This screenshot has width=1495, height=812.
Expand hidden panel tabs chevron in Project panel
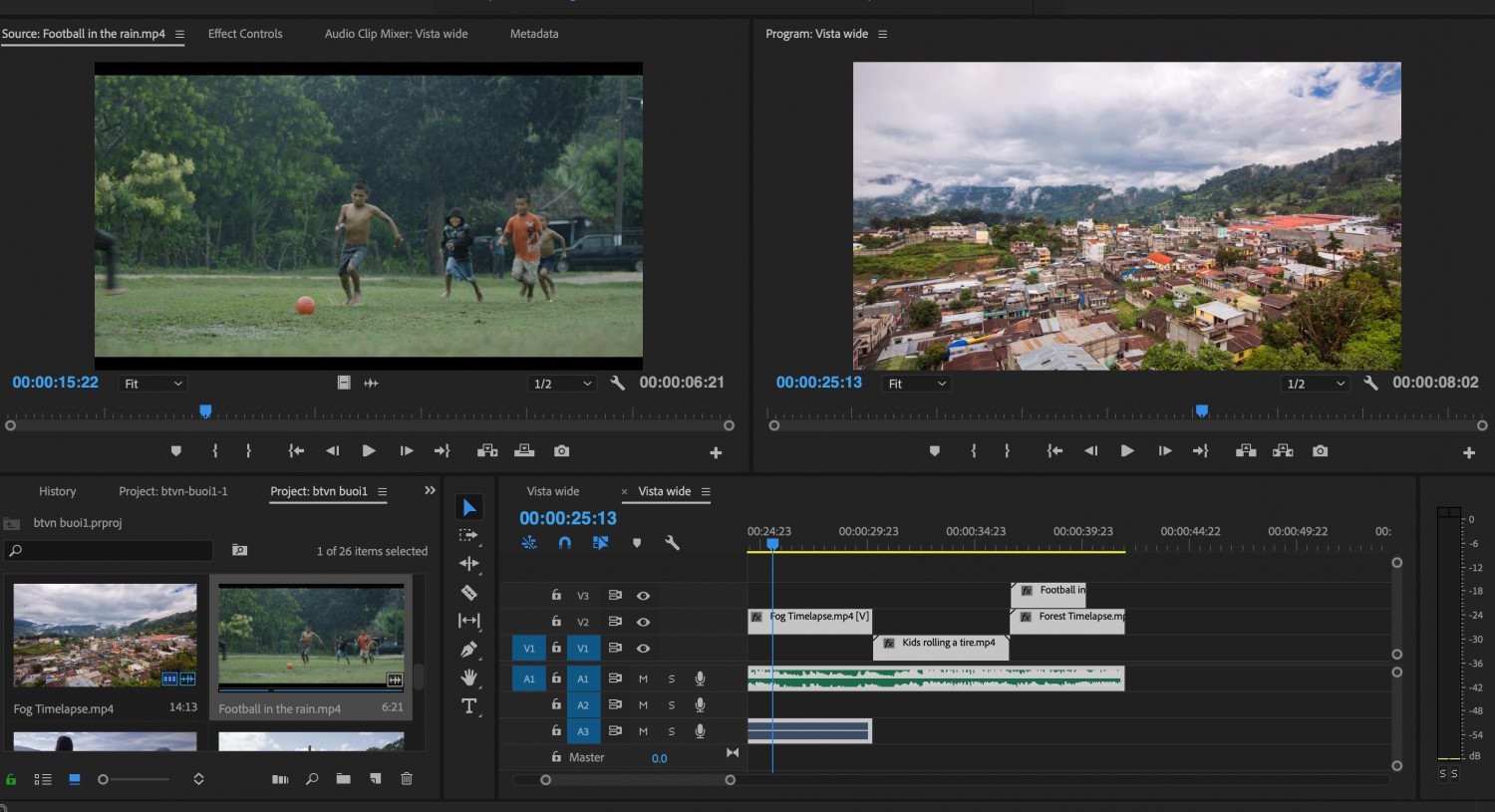pos(430,490)
